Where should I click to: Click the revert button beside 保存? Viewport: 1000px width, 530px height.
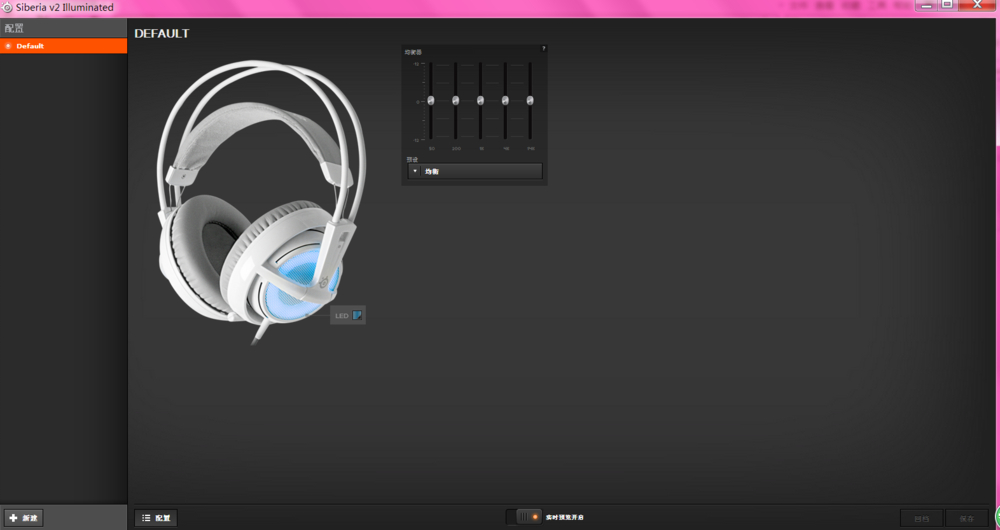click(x=922, y=519)
